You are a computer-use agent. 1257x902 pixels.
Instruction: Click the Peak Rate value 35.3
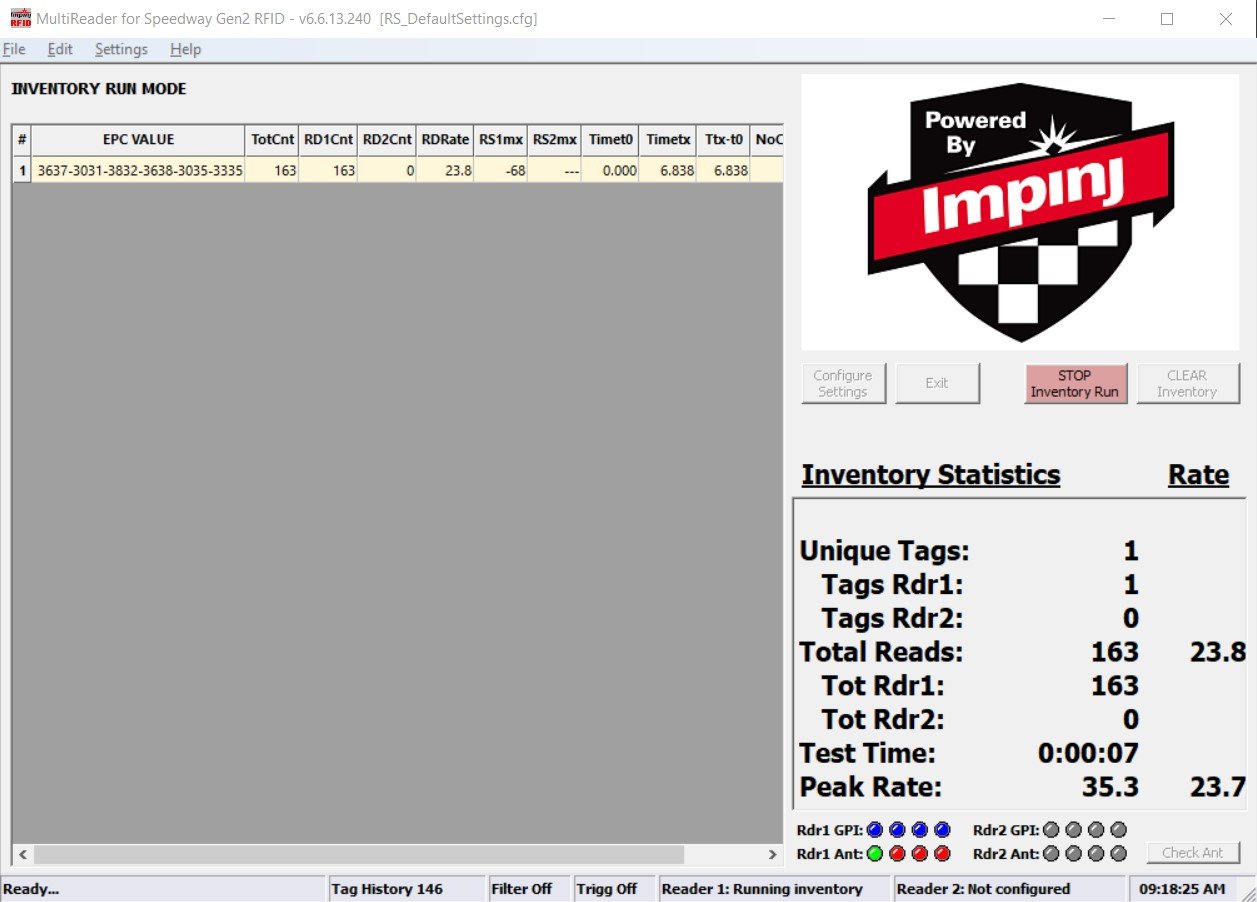[1110, 787]
